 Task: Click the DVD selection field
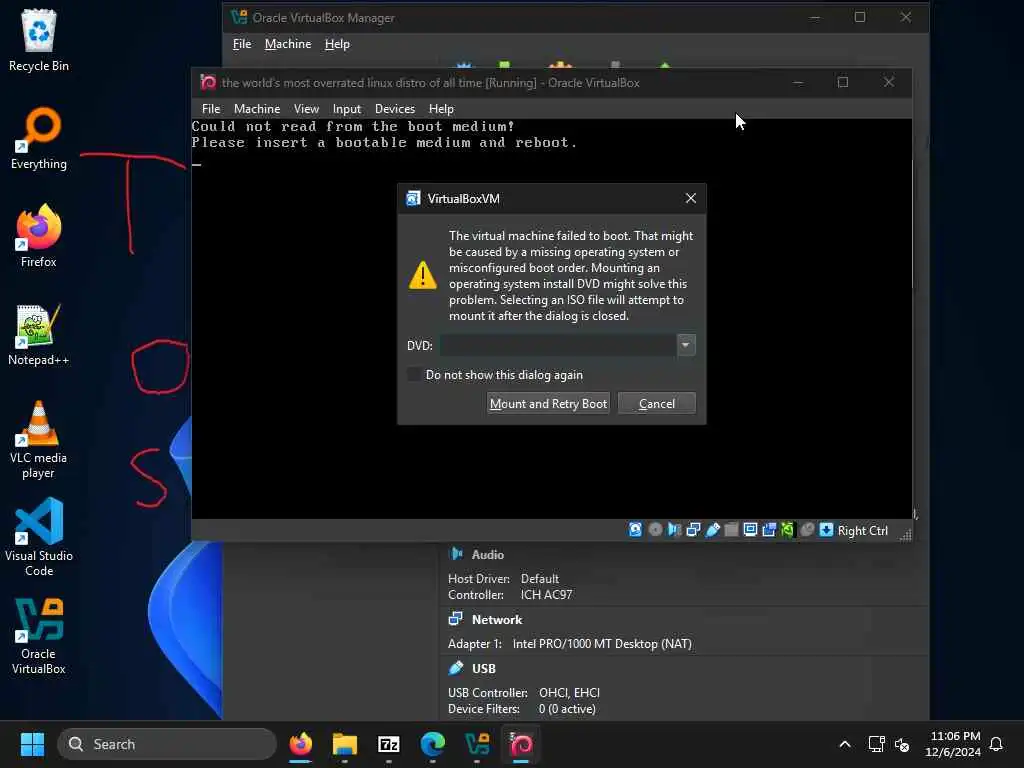pos(558,345)
